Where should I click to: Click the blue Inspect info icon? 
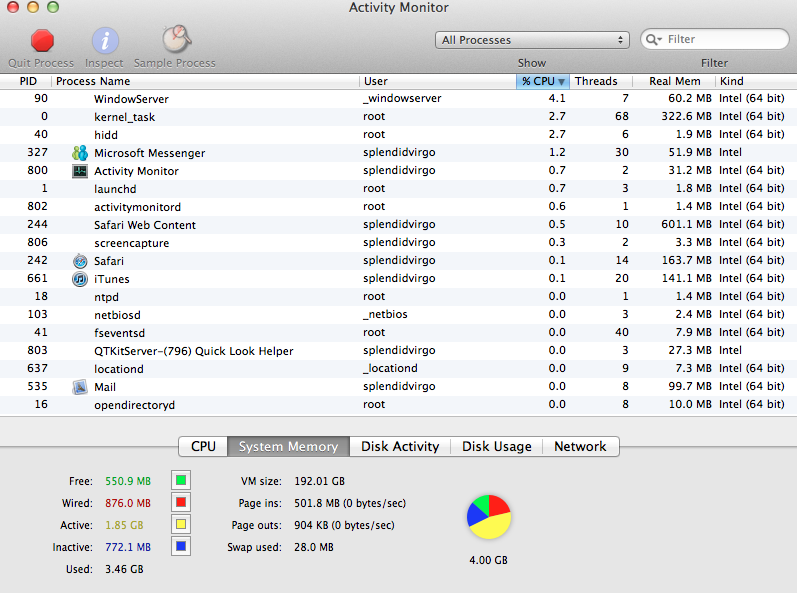105,41
